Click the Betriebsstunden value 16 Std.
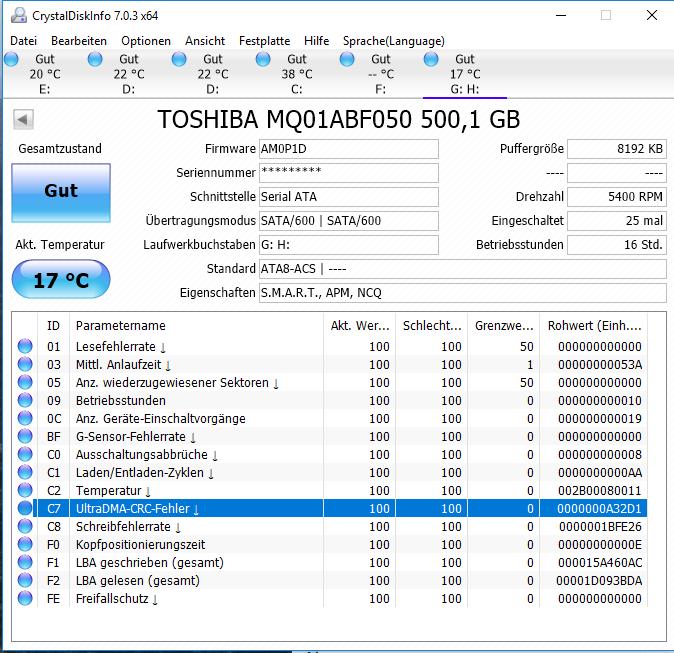This screenshot has width=674, height=653. [x=617, y=245]
